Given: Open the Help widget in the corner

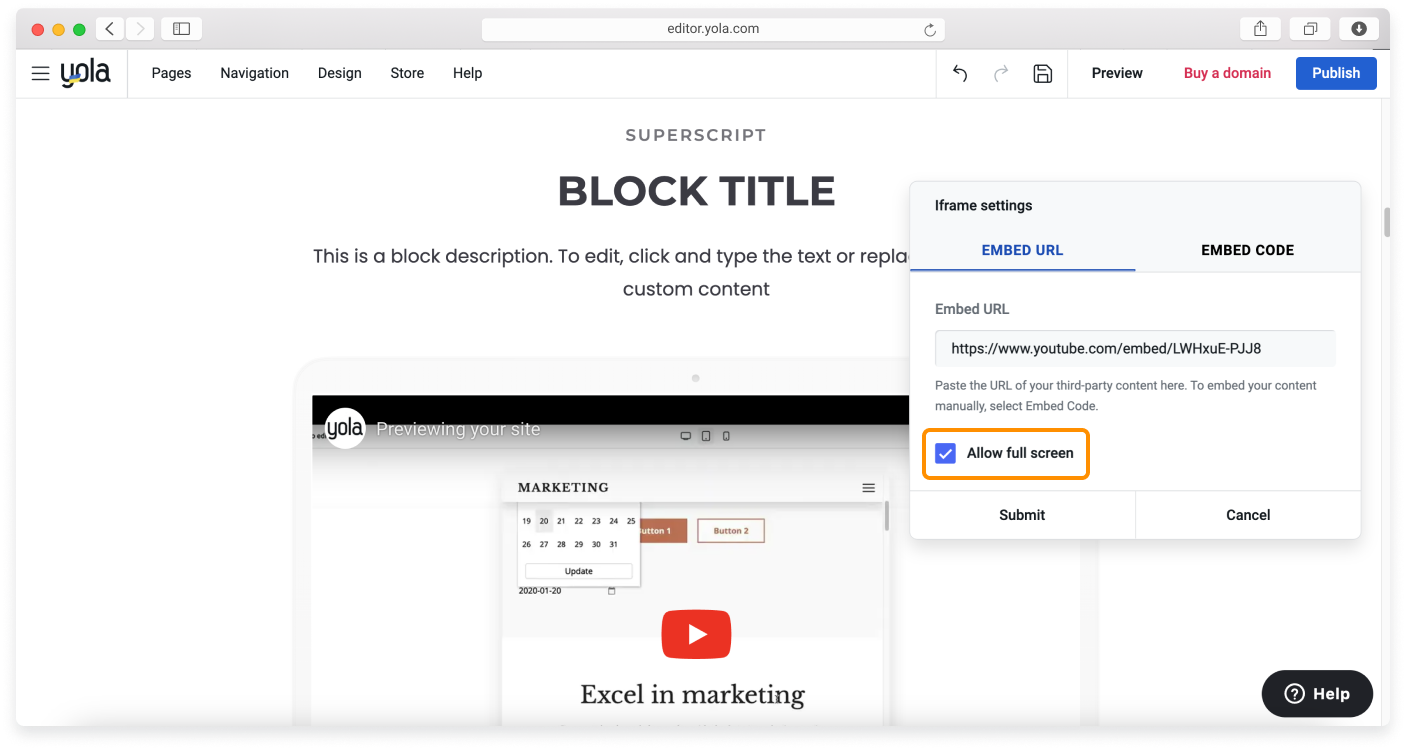Looking at the screenshot, I should [1317, 693].
